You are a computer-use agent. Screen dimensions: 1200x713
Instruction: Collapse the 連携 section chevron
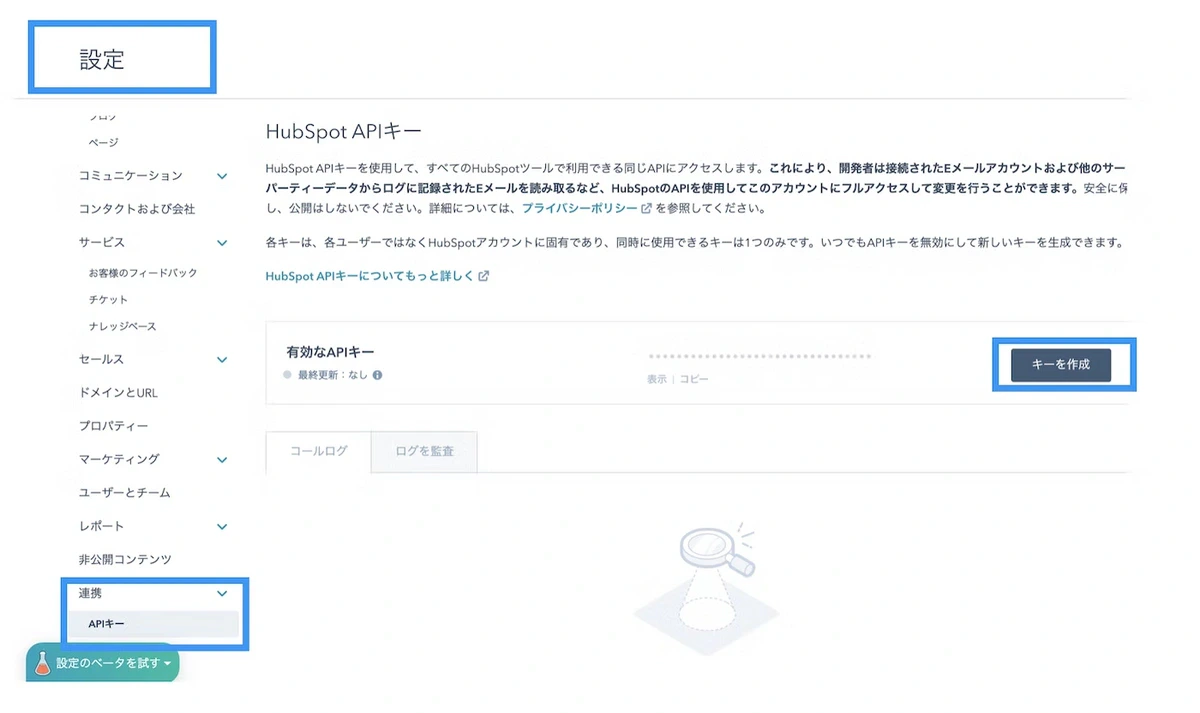point(222,593)
